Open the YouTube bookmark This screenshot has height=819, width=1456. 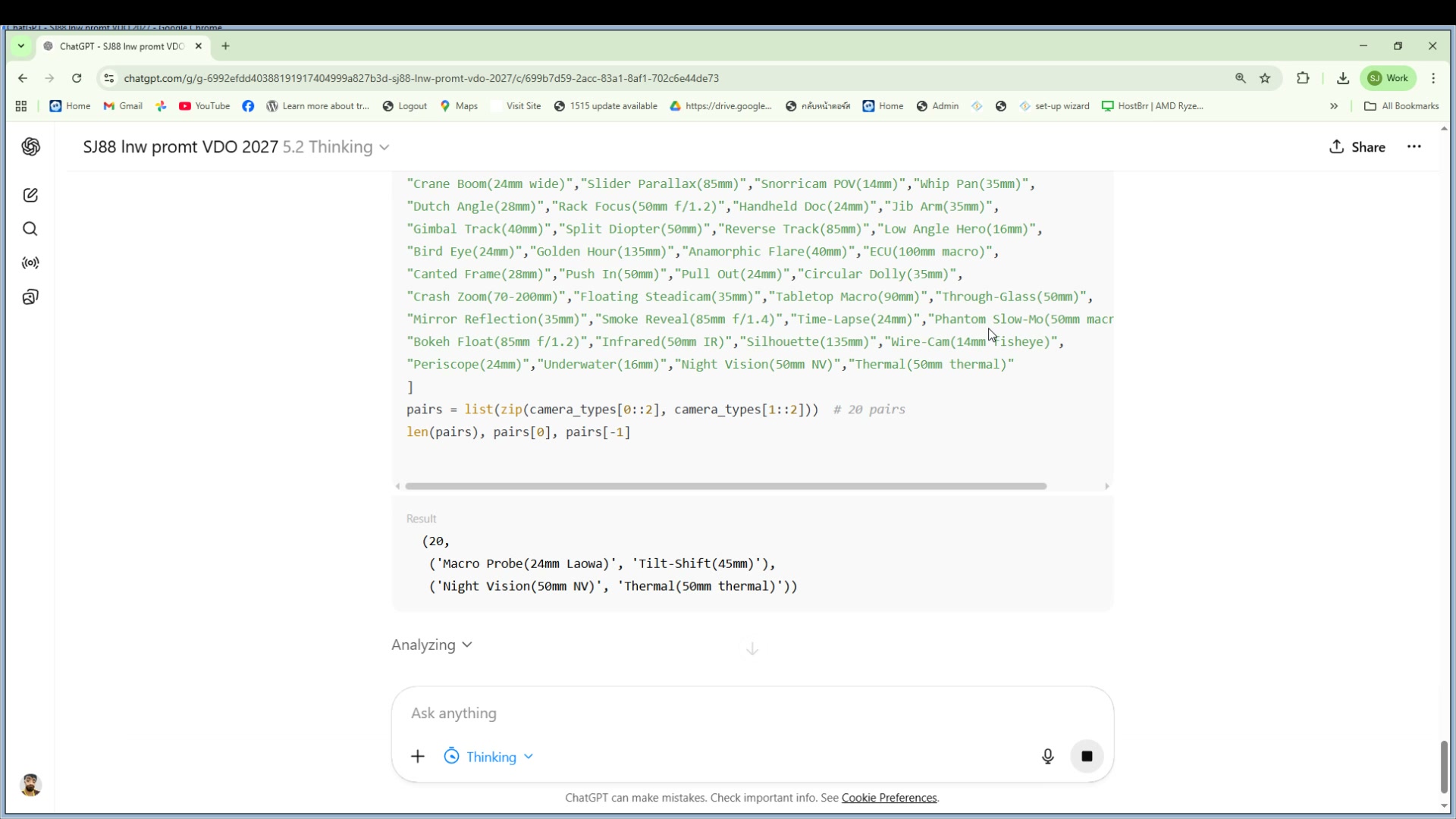click(x=205, y=106)
